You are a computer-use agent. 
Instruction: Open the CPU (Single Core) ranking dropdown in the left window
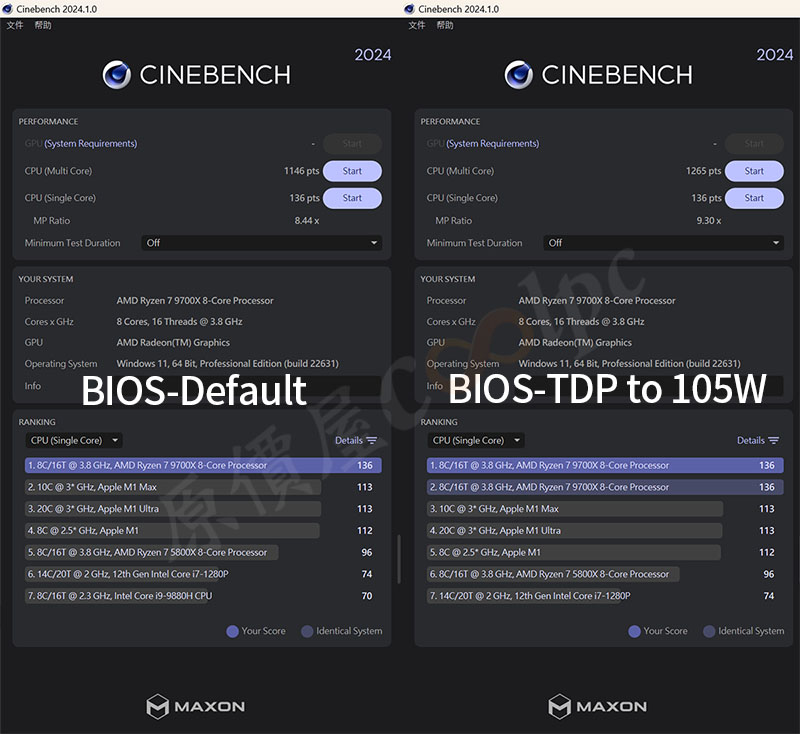click(74, 440)
